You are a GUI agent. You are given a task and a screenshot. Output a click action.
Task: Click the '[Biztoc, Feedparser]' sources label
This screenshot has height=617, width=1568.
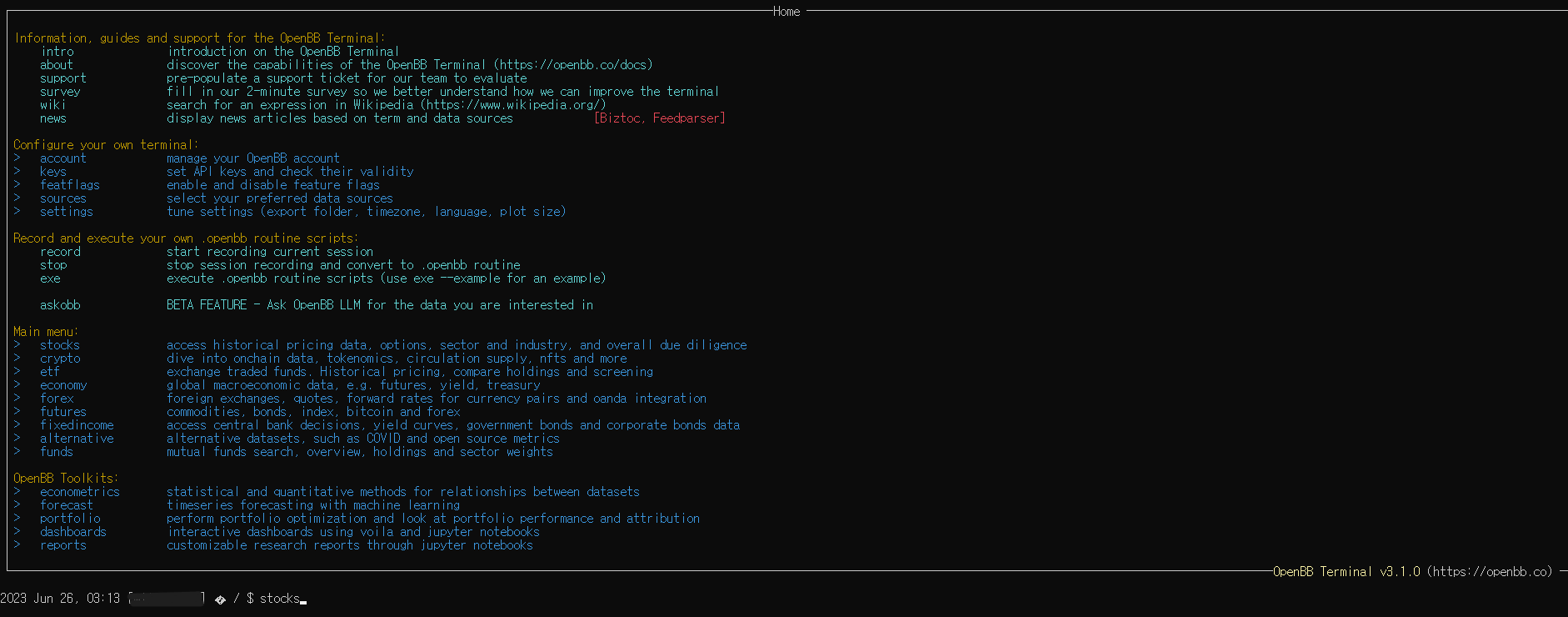[x=660, y=118]
